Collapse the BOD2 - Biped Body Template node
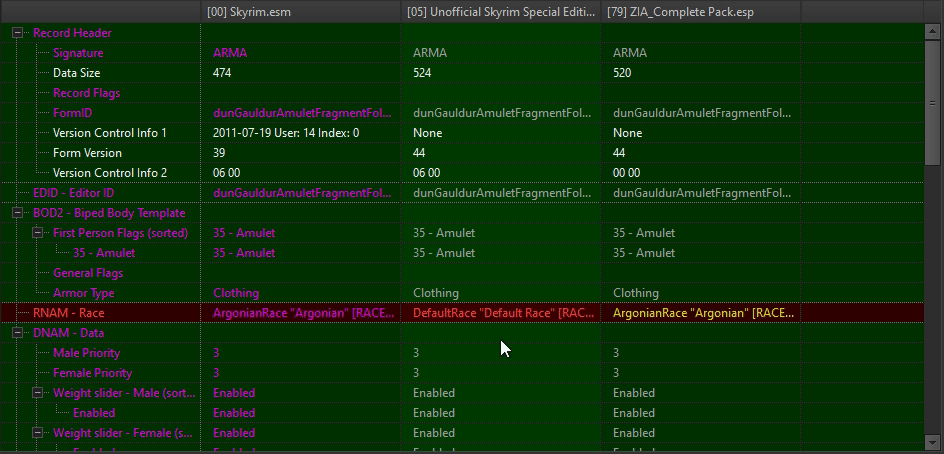The image size is (944, 454). (x=17, y=213)
